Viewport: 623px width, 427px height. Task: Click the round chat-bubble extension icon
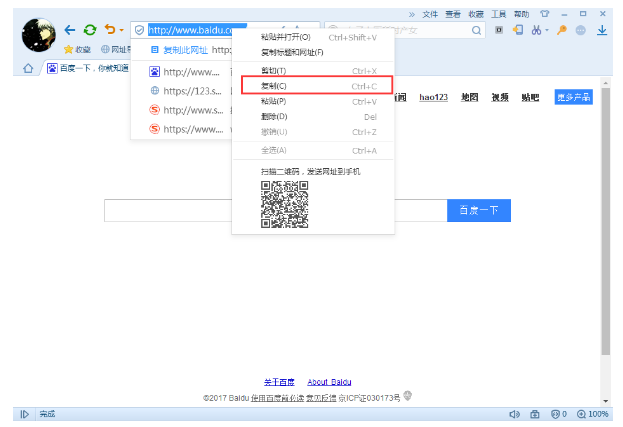[580, 30]
